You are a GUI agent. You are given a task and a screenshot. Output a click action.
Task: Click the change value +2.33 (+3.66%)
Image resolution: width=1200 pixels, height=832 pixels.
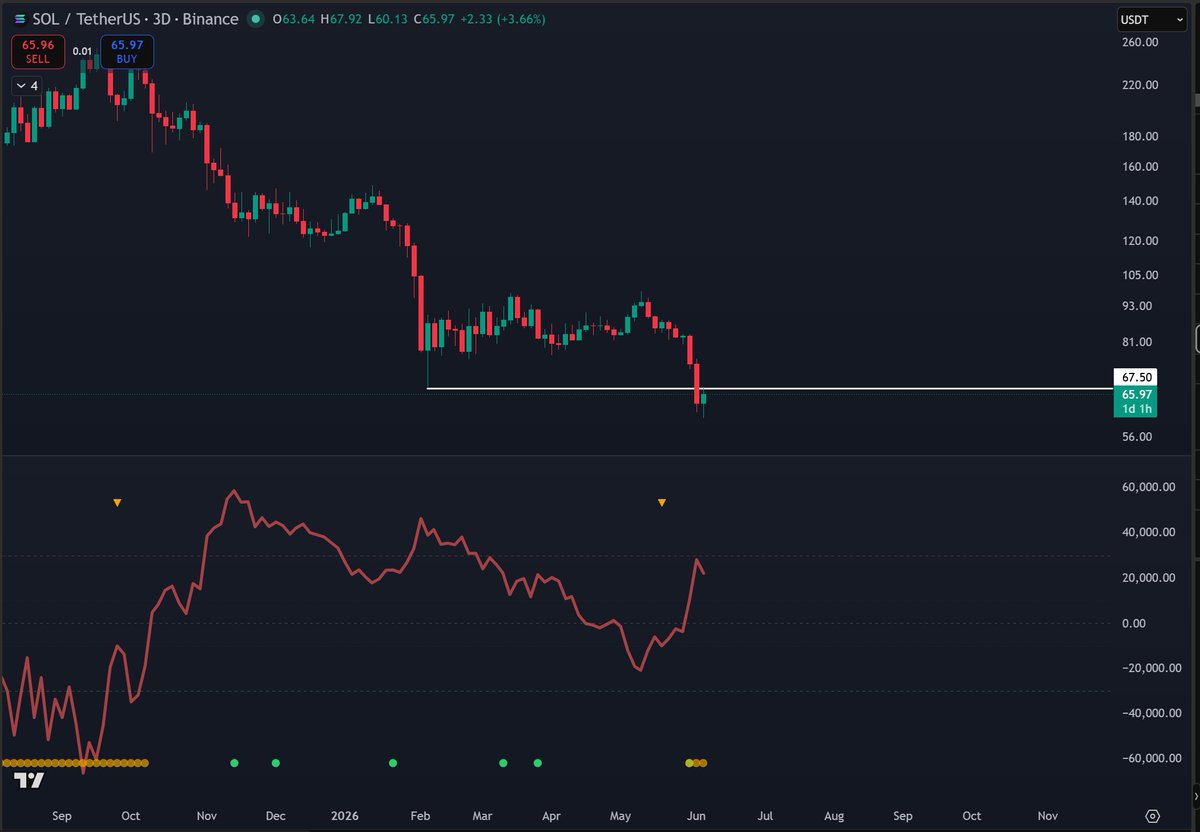pos(503,19)
